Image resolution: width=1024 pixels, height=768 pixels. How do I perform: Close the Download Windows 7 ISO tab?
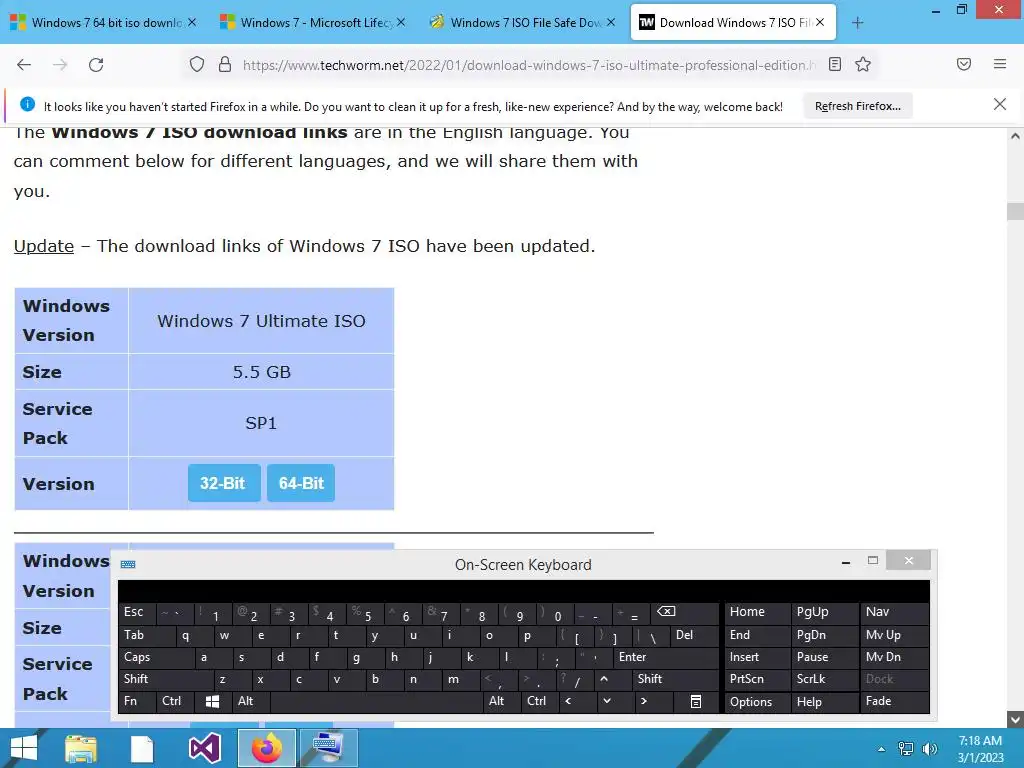click(820, 22)
